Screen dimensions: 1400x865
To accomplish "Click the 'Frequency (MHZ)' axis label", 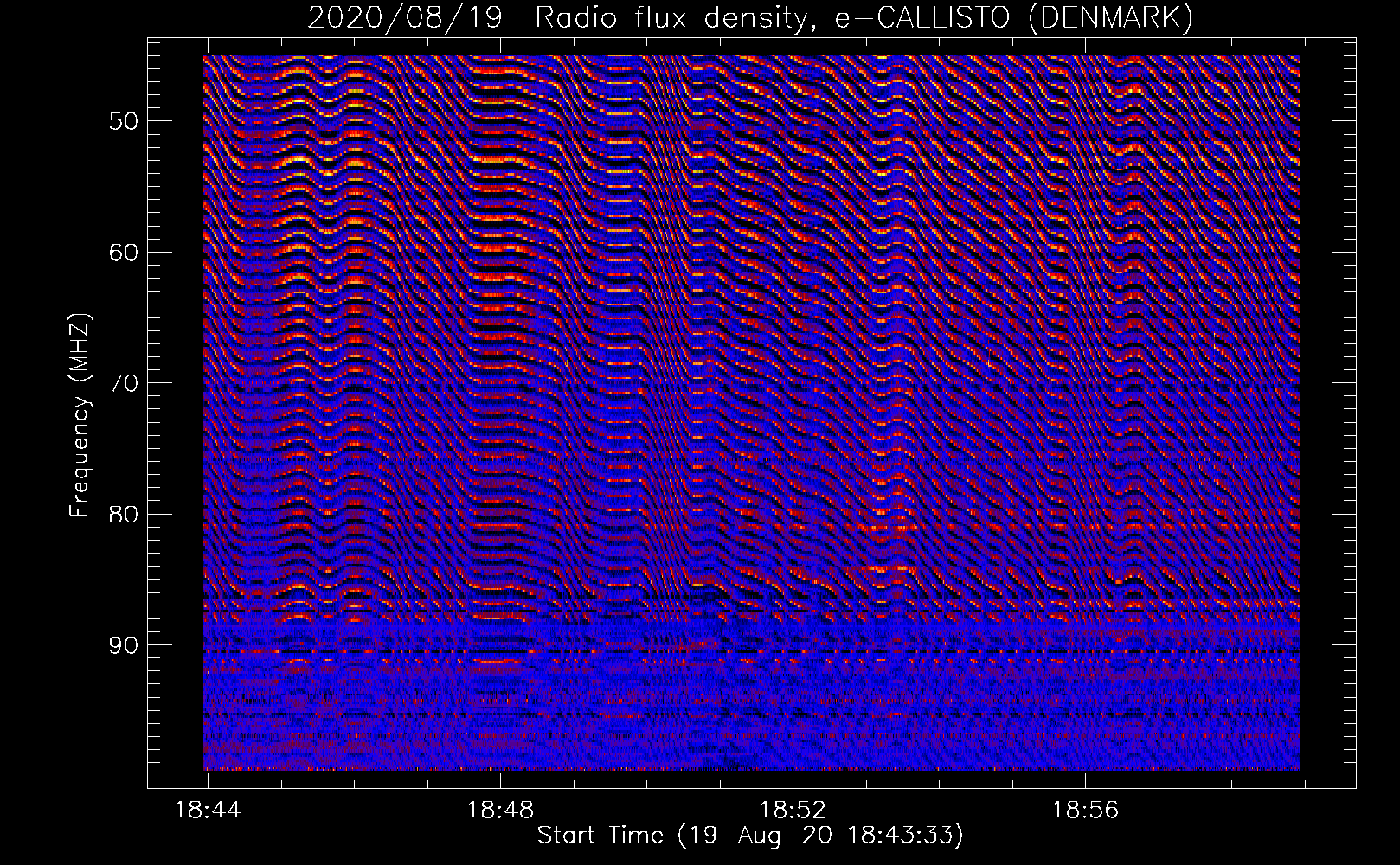I will tap(80, 415).
